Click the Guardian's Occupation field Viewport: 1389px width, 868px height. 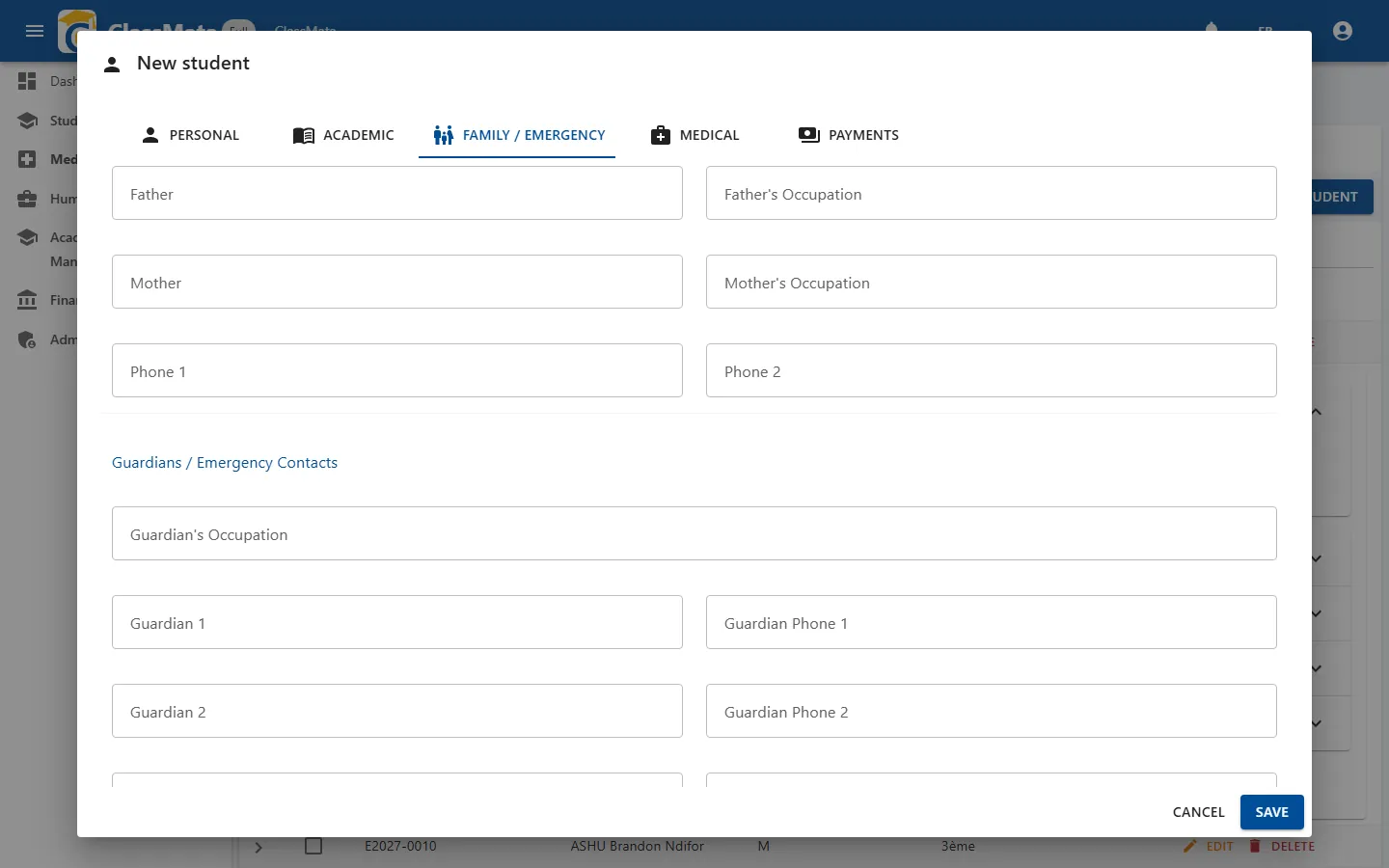(x=694, y=533)
